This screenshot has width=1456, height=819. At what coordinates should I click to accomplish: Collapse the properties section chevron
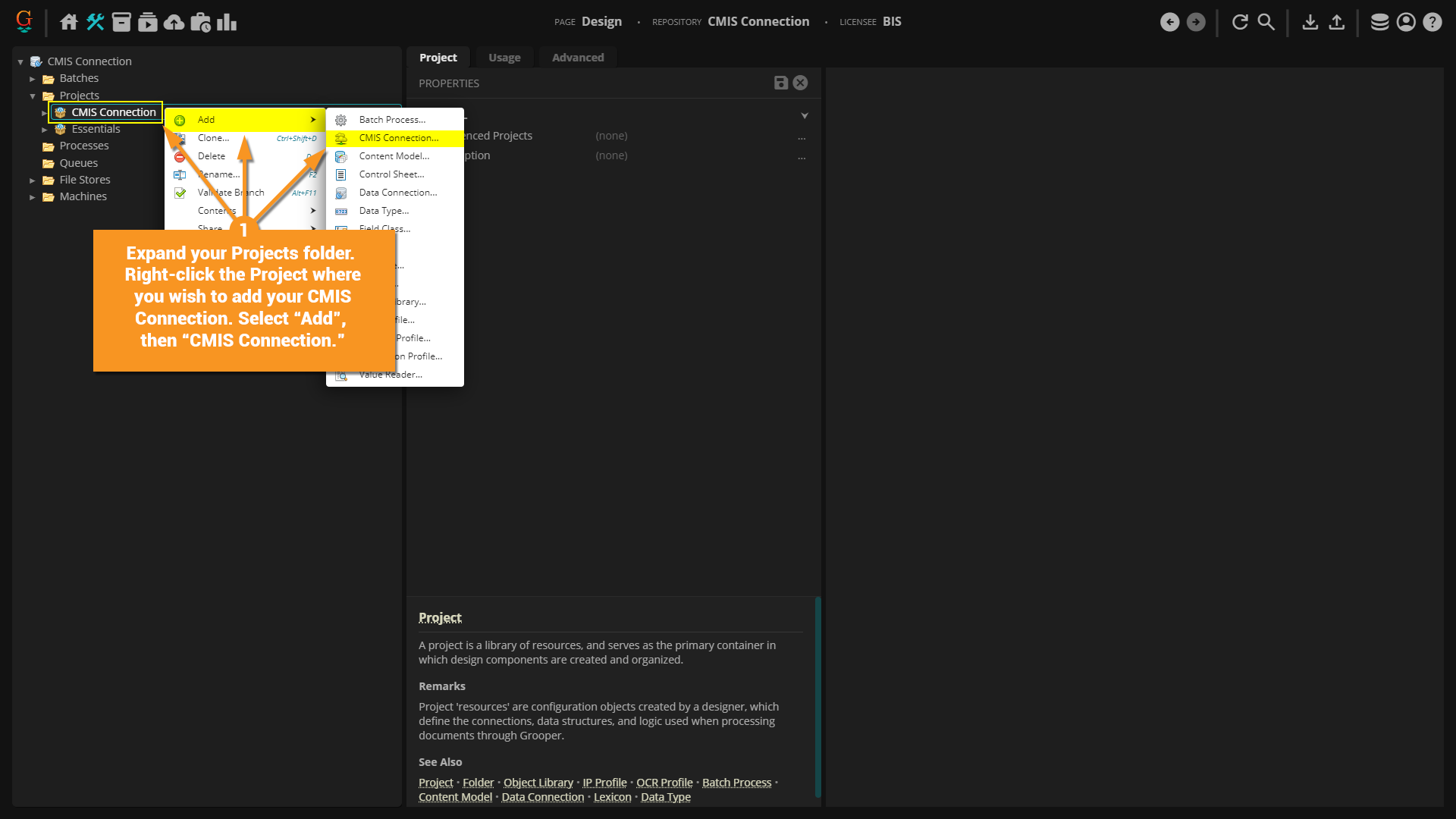[805, 116]
